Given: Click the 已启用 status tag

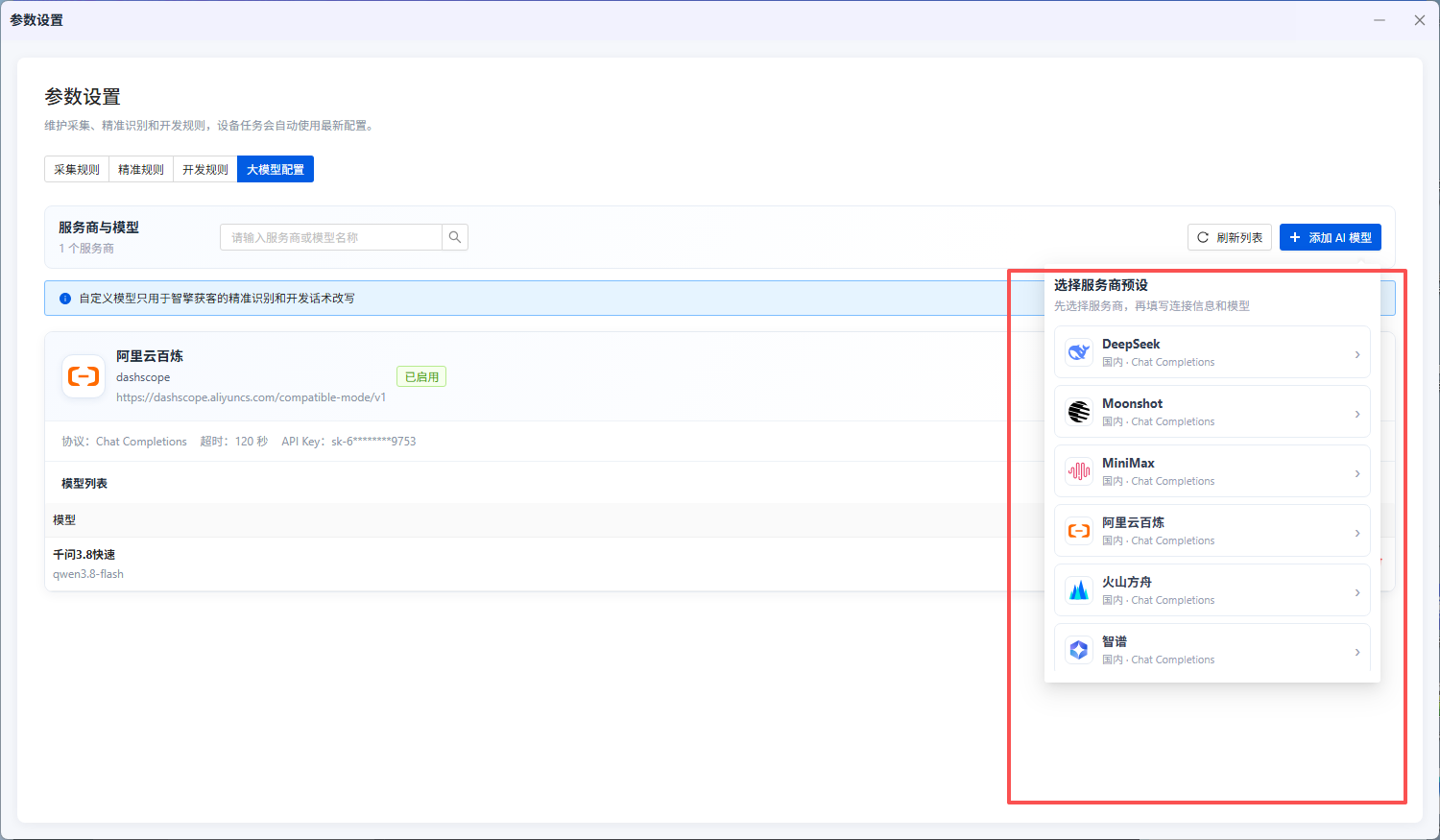Looking at the screenshot, I should (421, 376).
